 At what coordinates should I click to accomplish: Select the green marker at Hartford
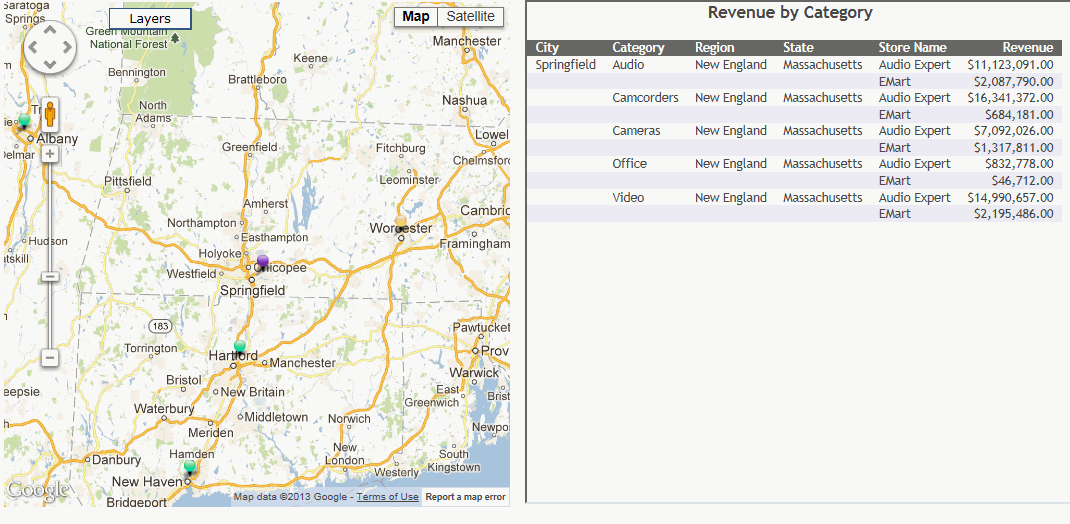click(x=240, y=348)
